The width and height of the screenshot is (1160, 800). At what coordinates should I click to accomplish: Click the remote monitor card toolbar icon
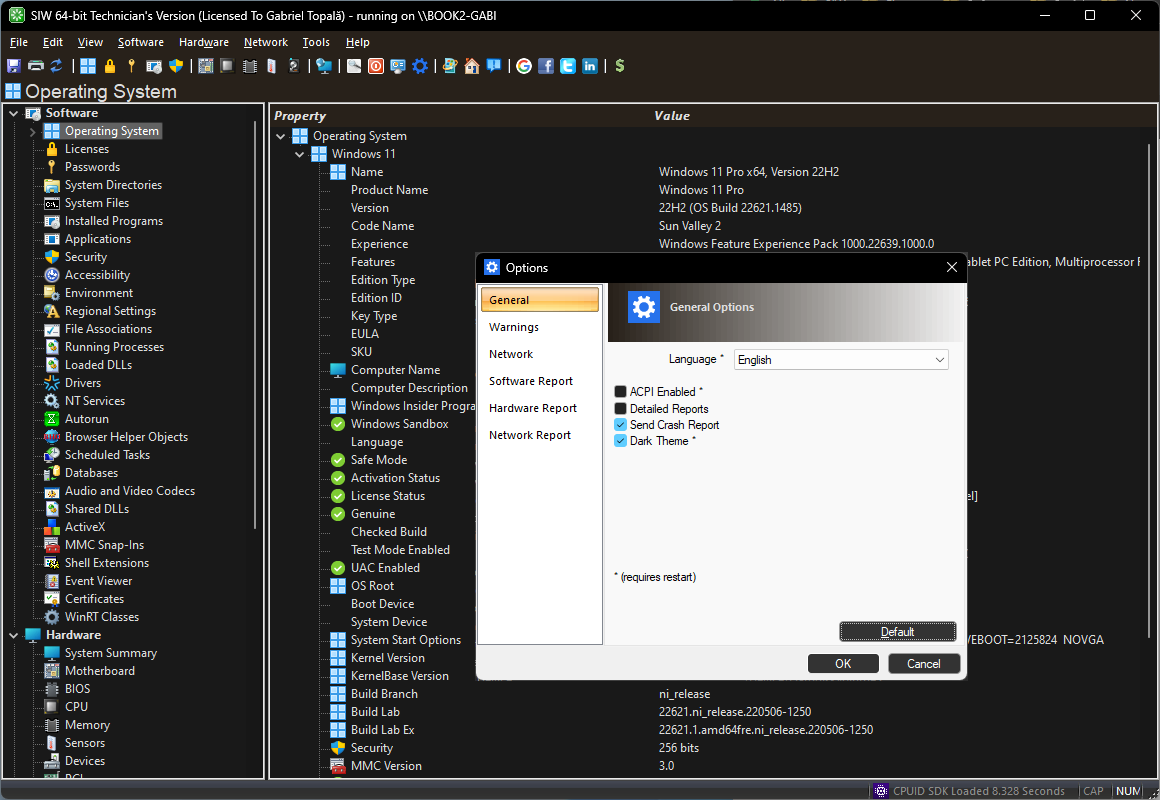click(x=398, y=66)
